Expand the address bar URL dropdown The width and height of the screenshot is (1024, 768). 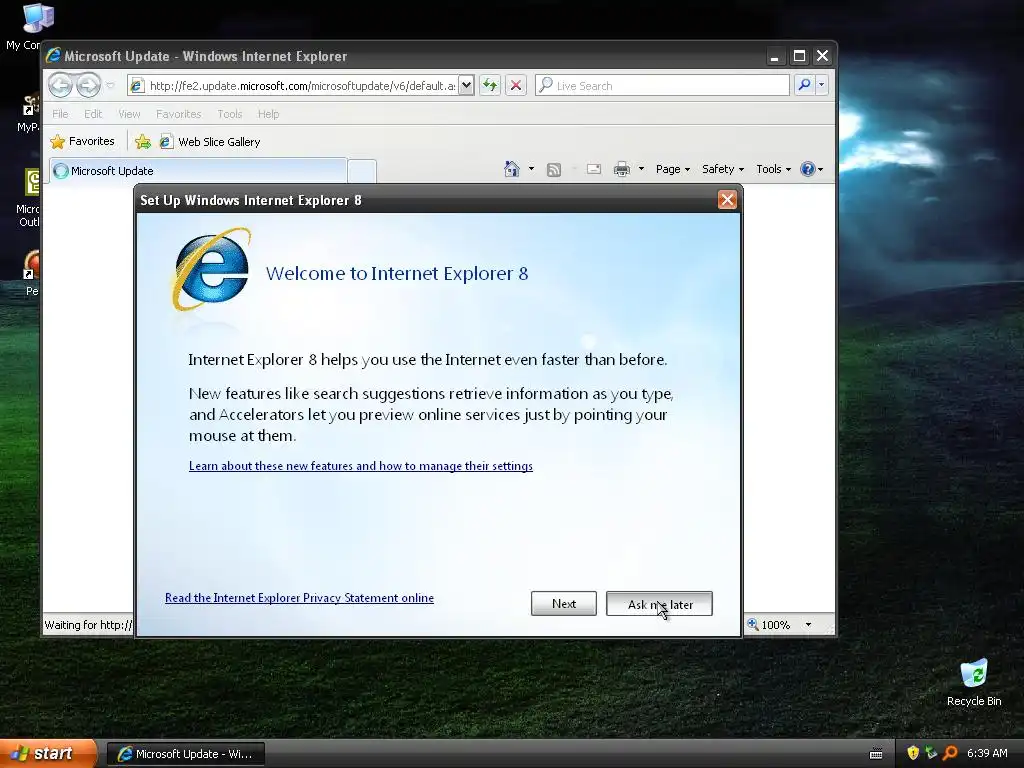[466, 85]
